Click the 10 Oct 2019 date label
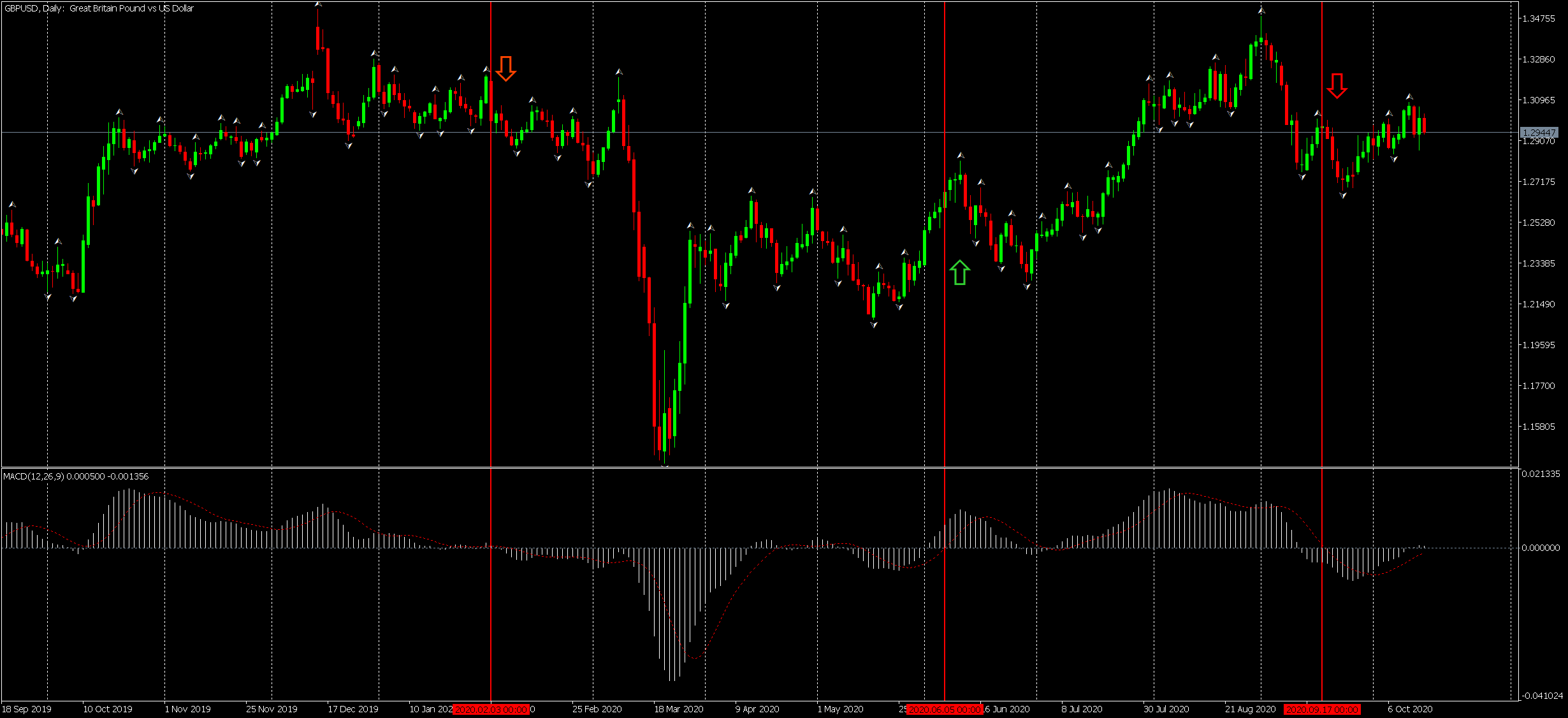 pos(108,709)
